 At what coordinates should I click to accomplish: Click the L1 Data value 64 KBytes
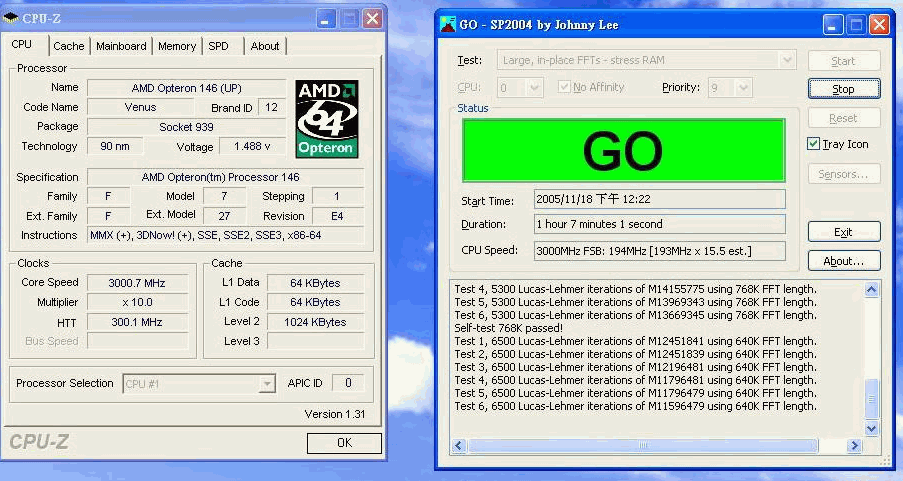315,283
